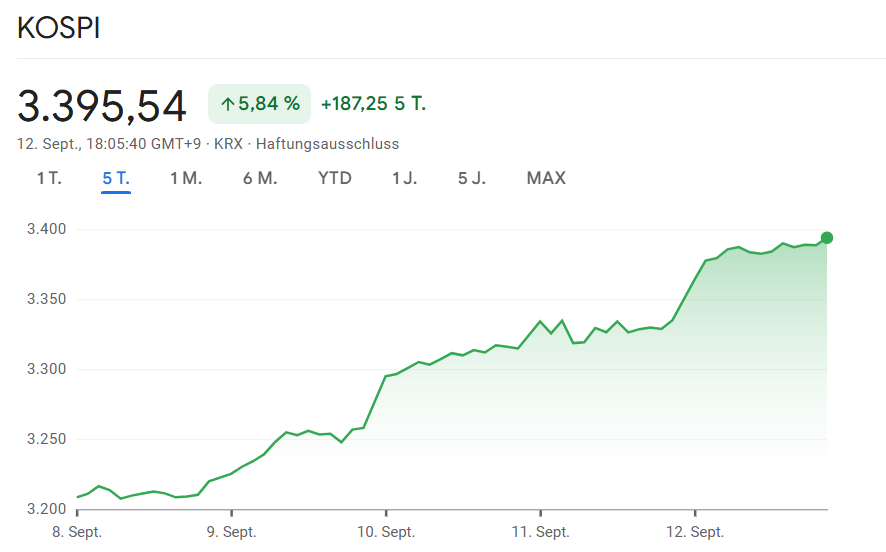
Task: Click the 12. Sept. date axis label
Action: 695,531
